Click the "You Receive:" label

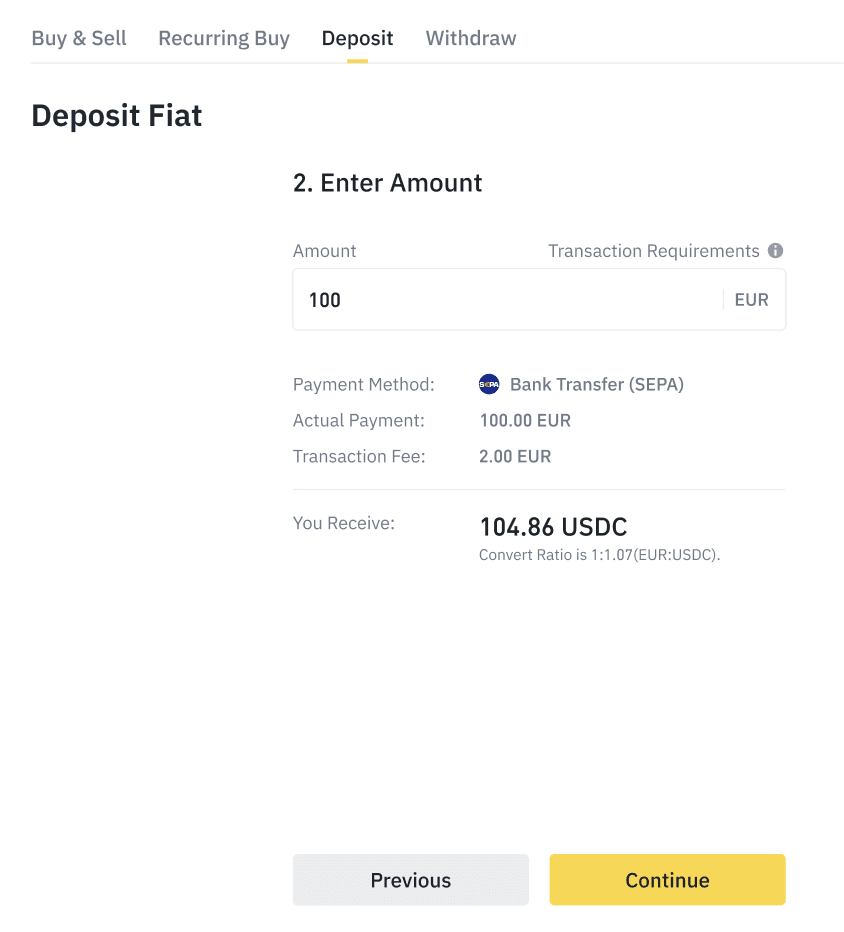(x=344, y=522)
